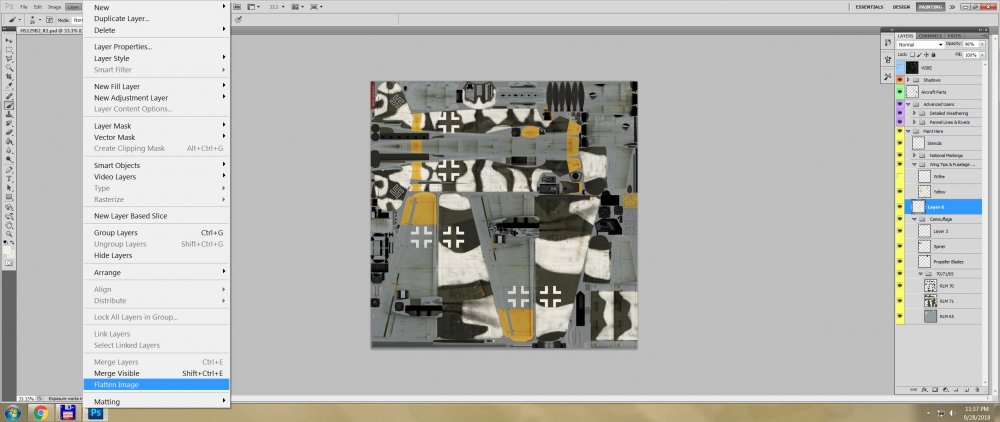The width and height of the screenshot is (1000, 422).
Task: Click the foreground color swatch
Action: click(8, 251)
